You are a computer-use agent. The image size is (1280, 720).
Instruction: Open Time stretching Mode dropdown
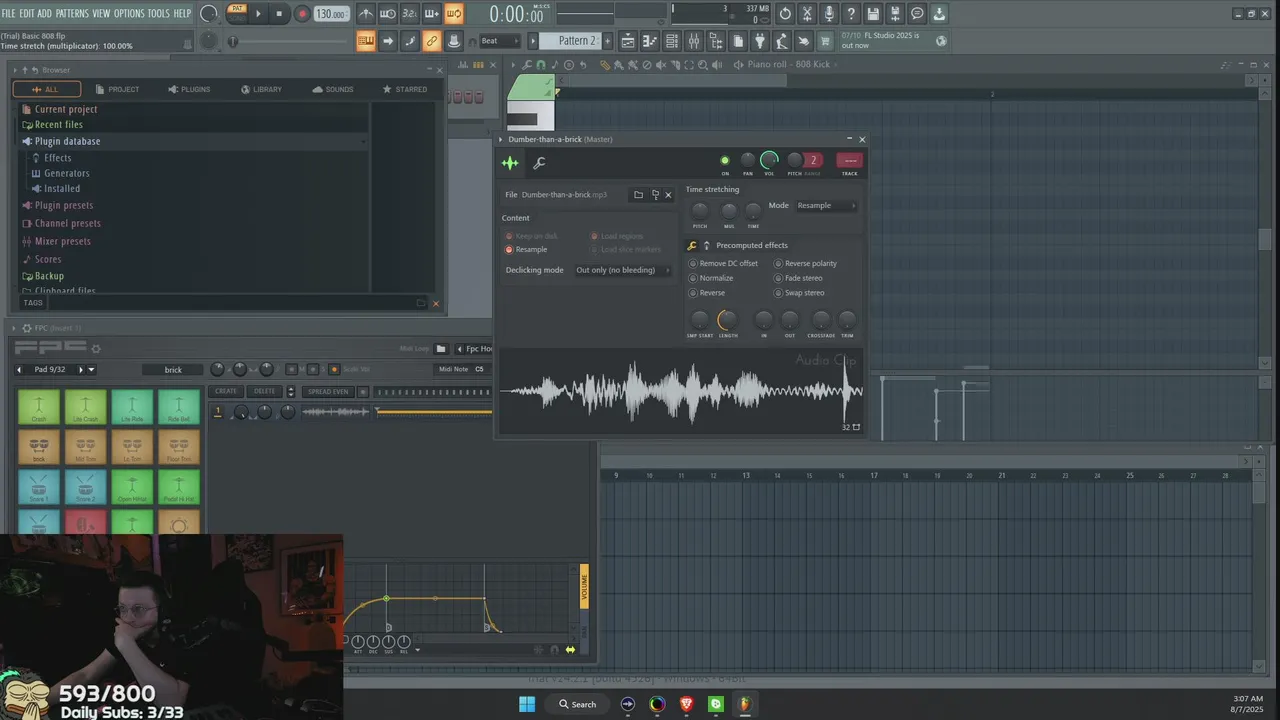click(x=826, y=206)
